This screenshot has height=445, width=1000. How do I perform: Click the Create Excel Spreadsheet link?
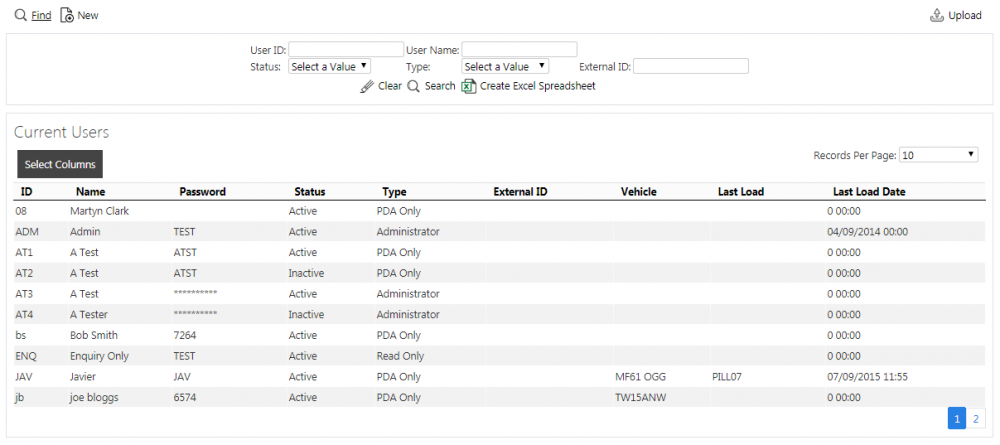pos(538,86)
